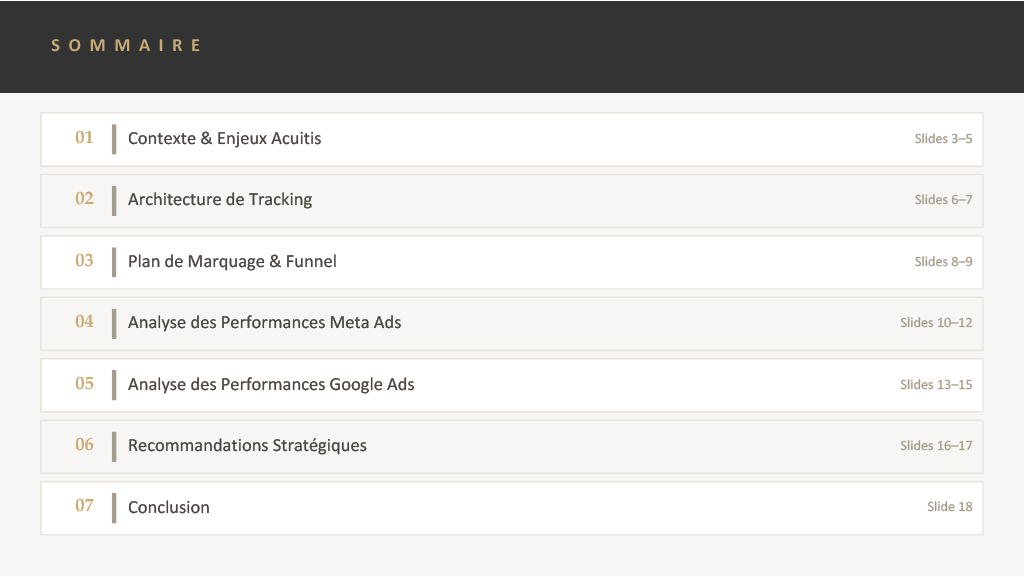
Task: Click the Slides 6–7 page reference
Action: pyautogui.click(x=943, y=200)
